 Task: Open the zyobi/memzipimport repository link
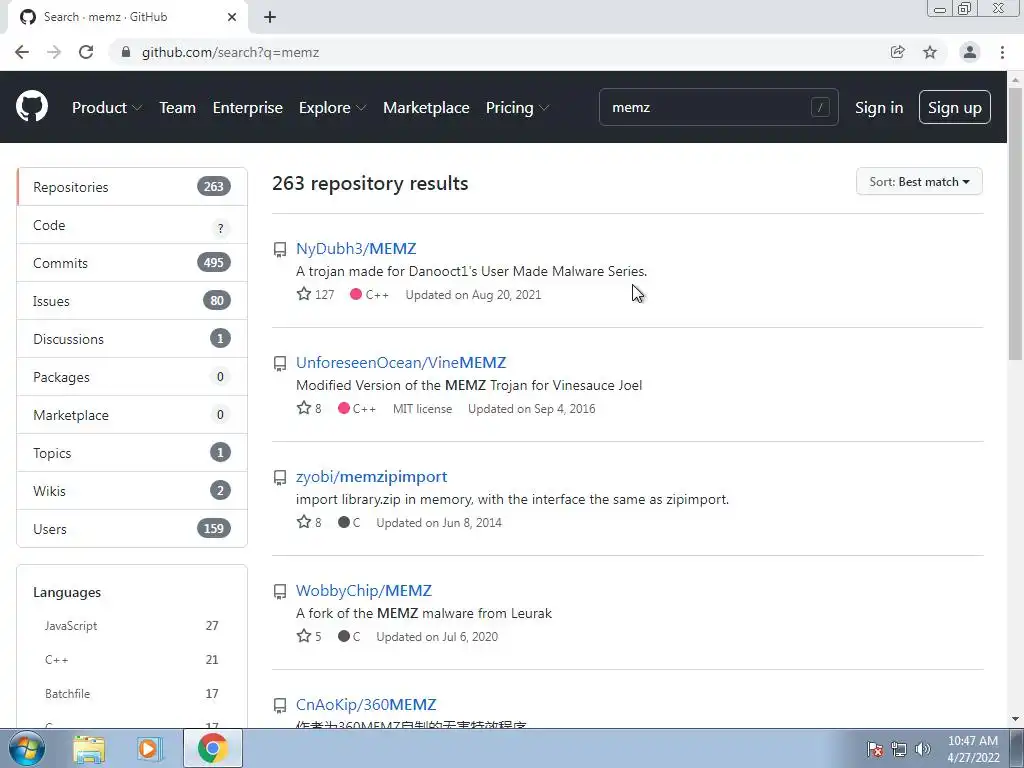372,477
